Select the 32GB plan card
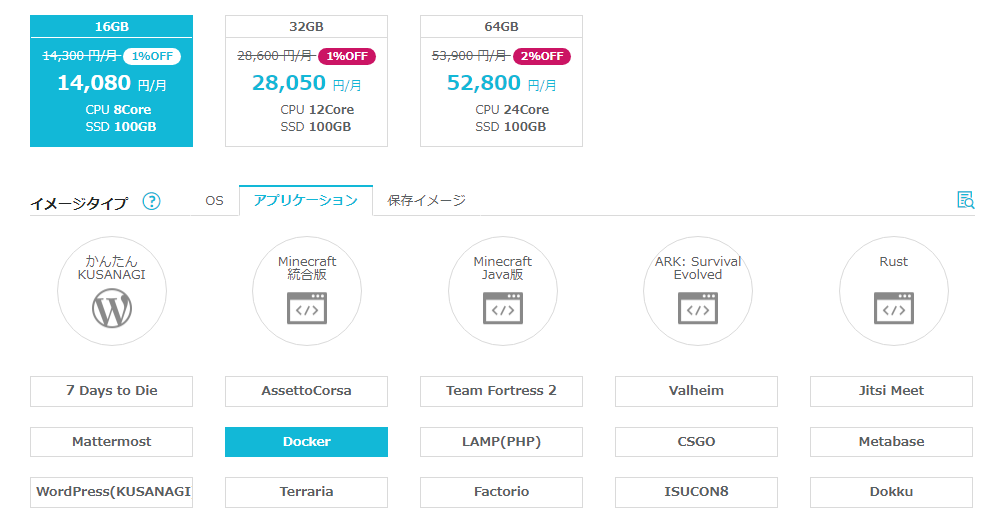 (x=306, y=81)
